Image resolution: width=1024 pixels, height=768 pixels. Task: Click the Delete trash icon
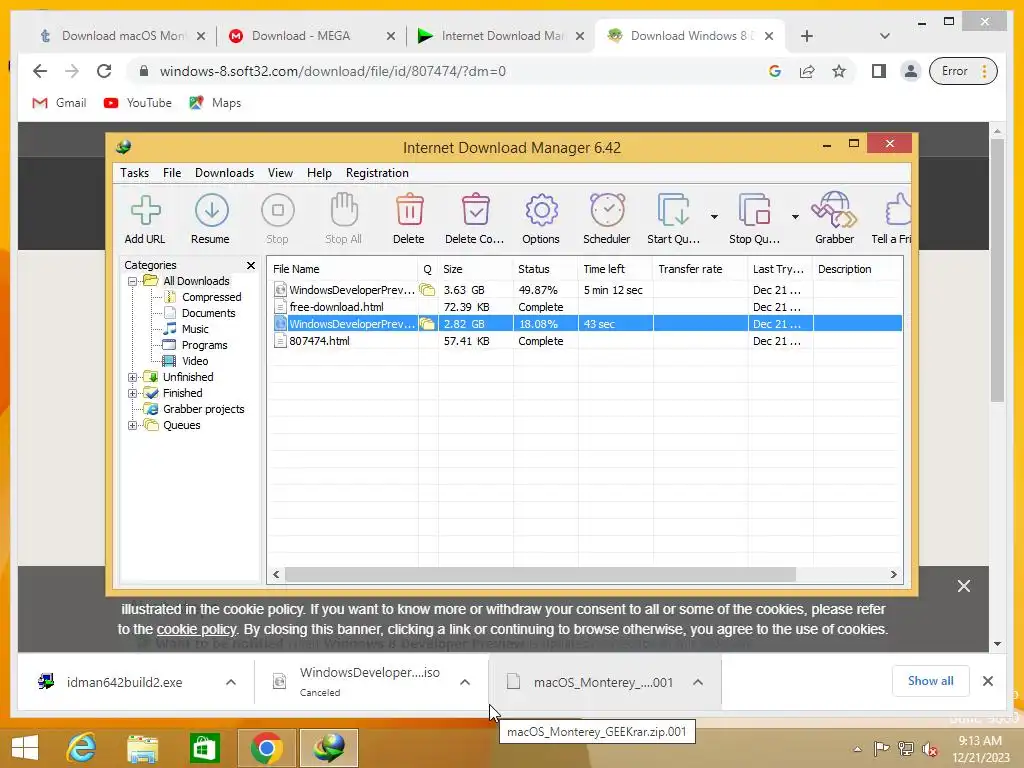pyautogui.click(x=409, y=218)
